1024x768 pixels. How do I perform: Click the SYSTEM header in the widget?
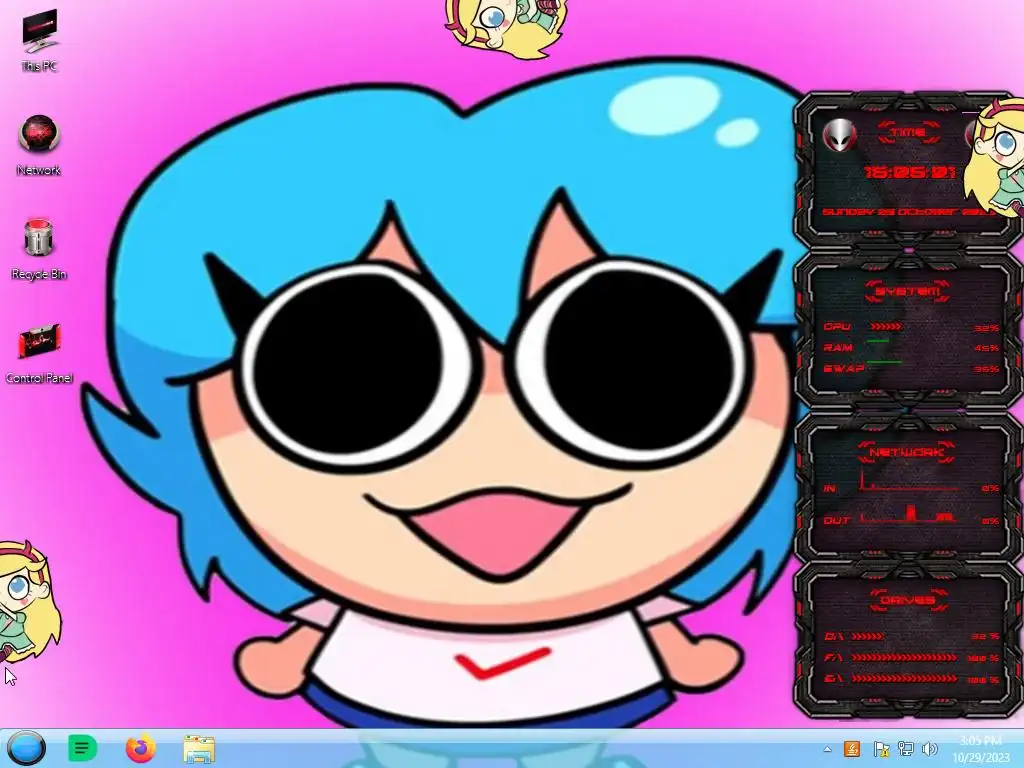click(x=906, y=291)
